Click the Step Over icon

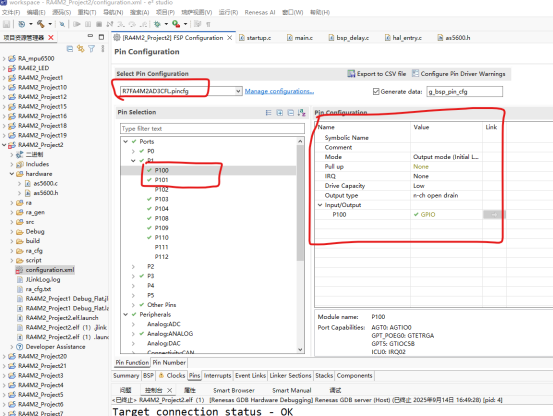pos(132,24)
